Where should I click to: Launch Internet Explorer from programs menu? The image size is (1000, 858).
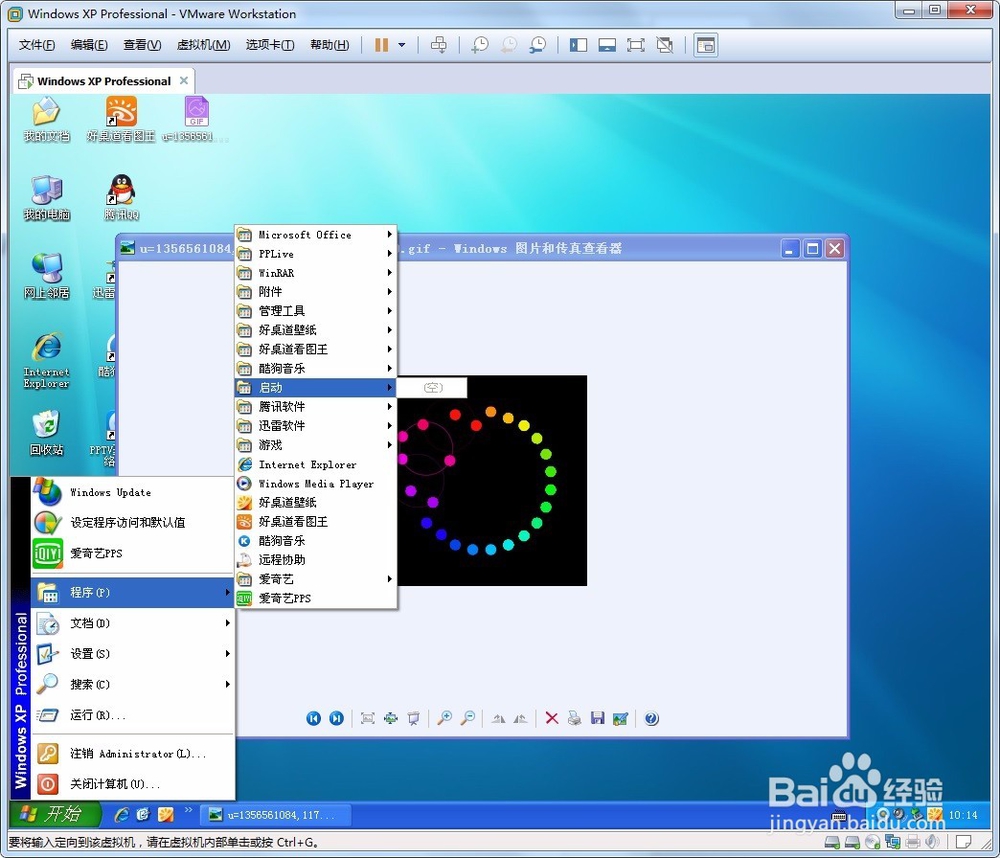point(316,464)
